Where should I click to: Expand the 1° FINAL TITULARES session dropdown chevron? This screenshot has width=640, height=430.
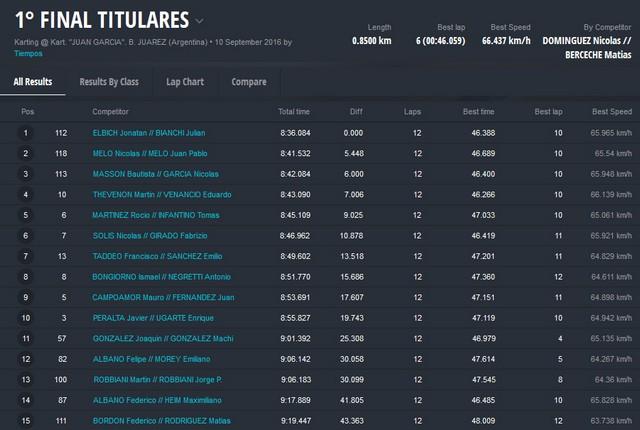click(x=199, y=21)
